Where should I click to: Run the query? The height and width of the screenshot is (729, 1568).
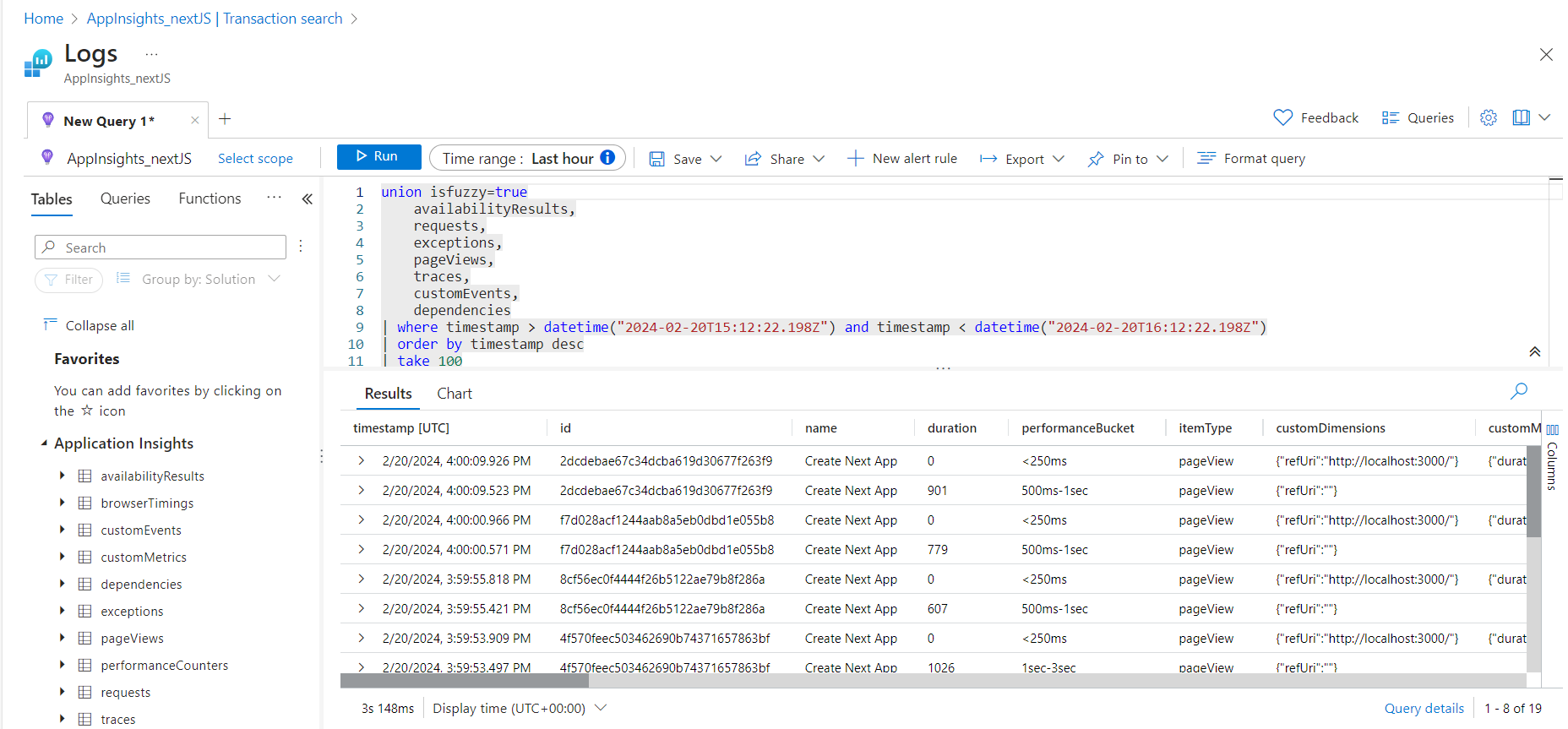pyautogui.click(x=378, y=156)
